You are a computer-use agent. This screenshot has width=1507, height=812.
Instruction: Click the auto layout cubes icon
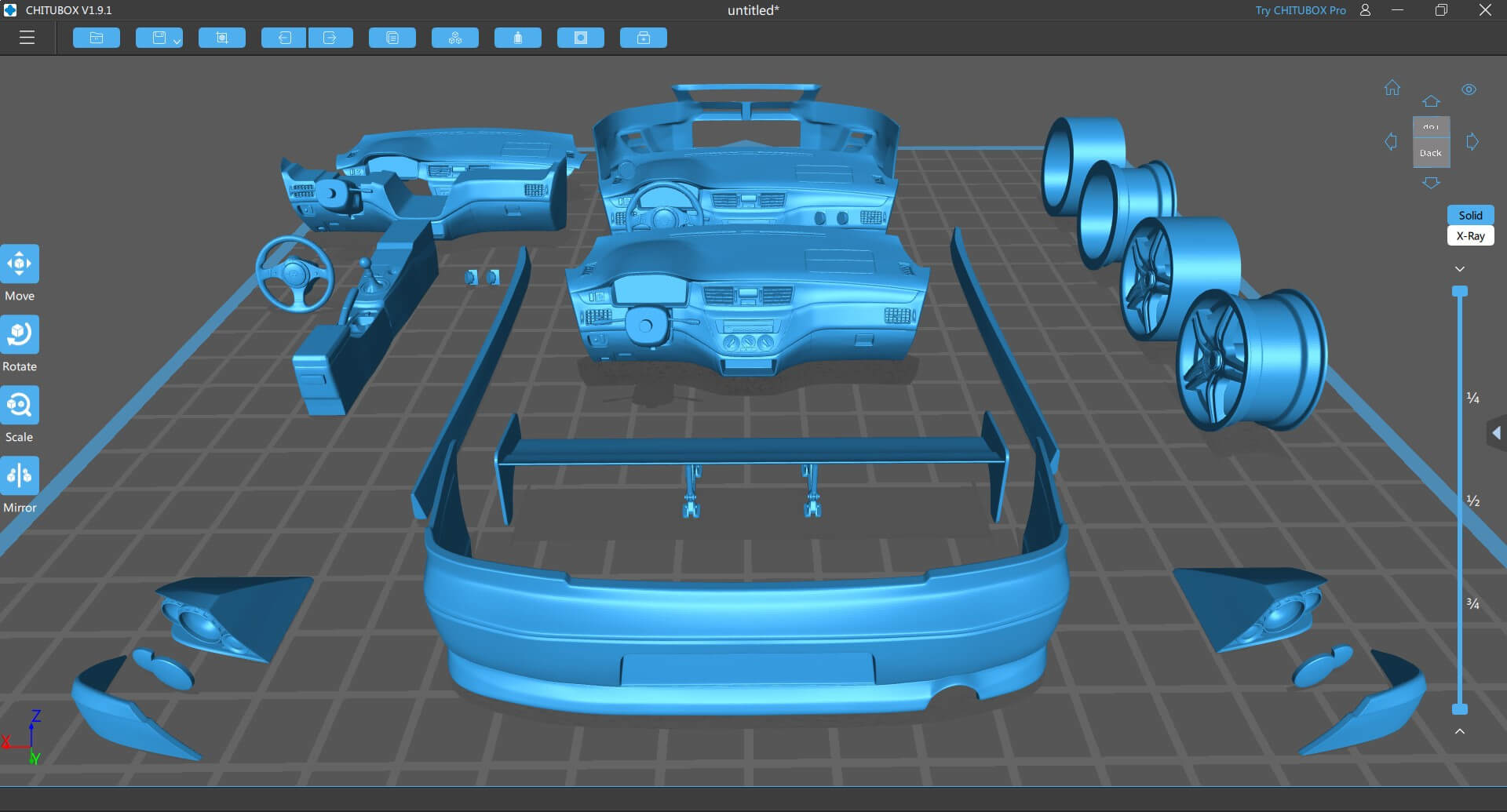click(455, 38)
